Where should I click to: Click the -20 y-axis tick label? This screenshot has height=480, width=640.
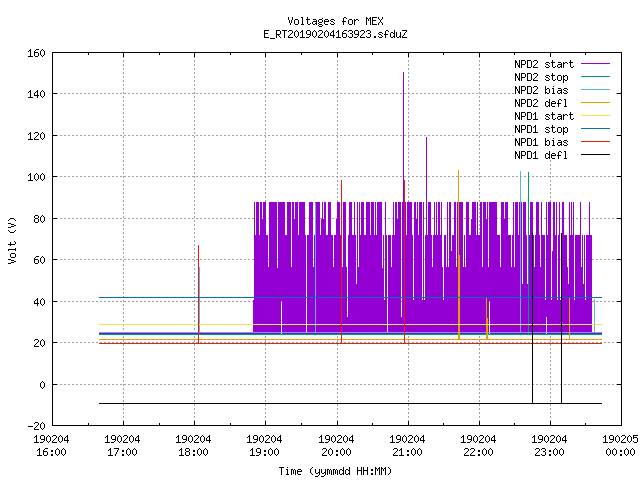tap(36, 426)
